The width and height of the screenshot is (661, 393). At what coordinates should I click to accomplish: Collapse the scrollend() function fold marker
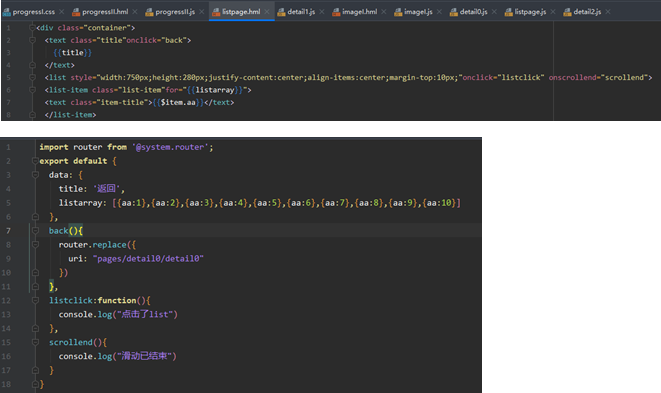35,342
